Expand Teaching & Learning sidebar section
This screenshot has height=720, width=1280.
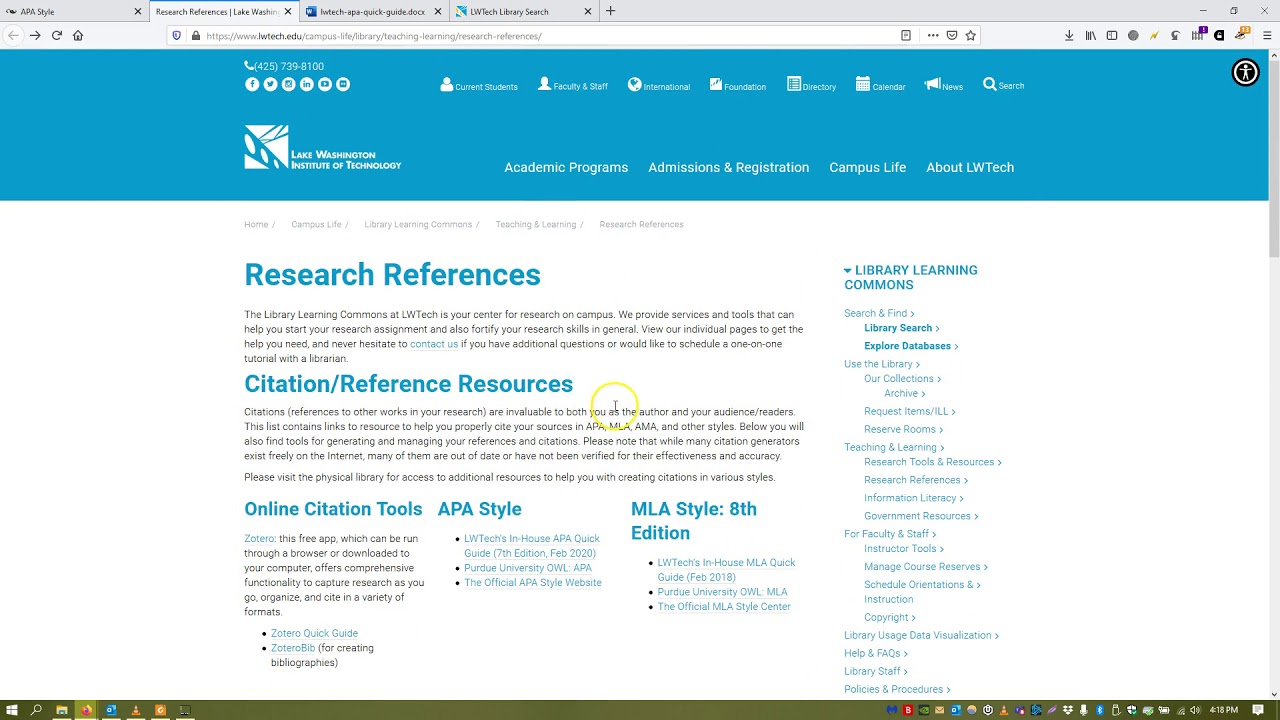(894, 447)
